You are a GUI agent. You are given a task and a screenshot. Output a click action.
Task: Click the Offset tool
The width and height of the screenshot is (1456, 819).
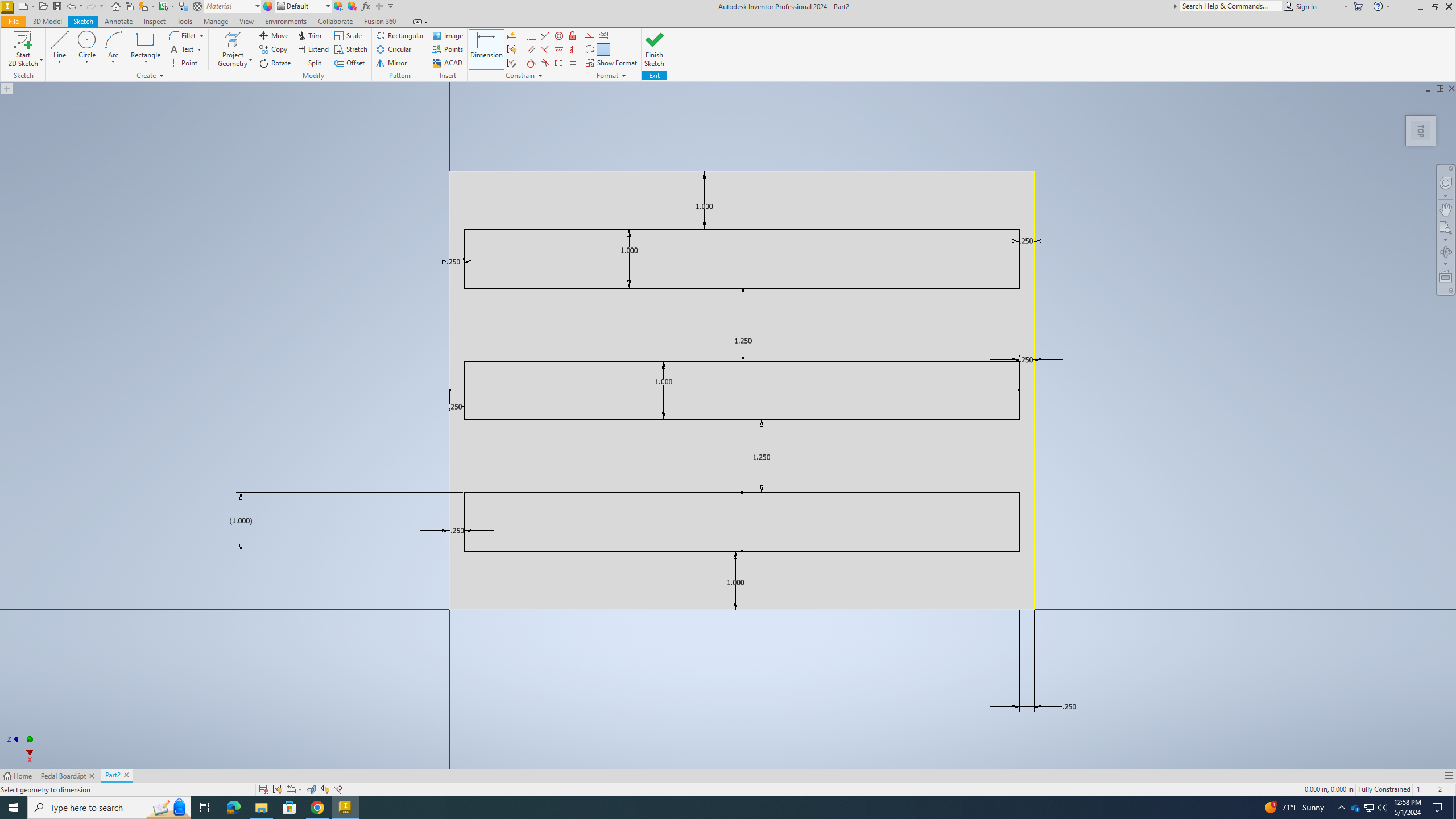tap(350, 62)
